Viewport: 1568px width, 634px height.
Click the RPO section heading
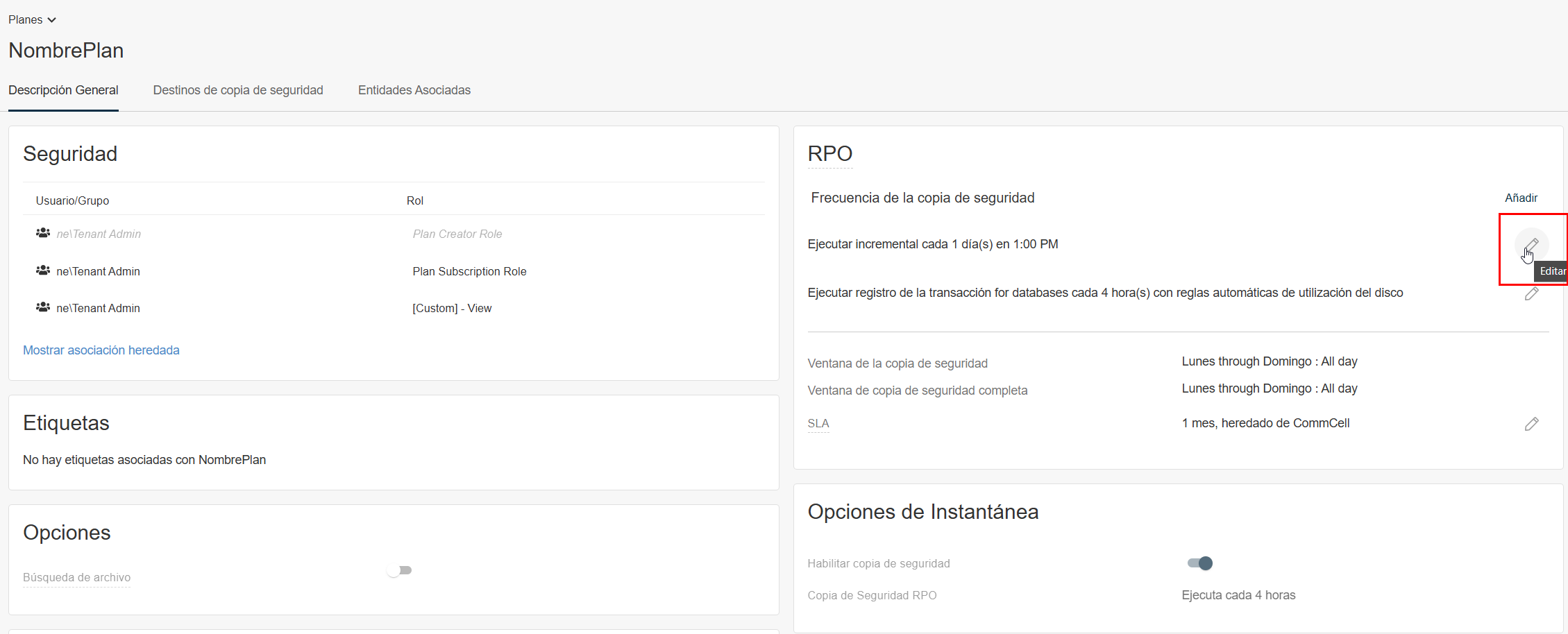829,154
